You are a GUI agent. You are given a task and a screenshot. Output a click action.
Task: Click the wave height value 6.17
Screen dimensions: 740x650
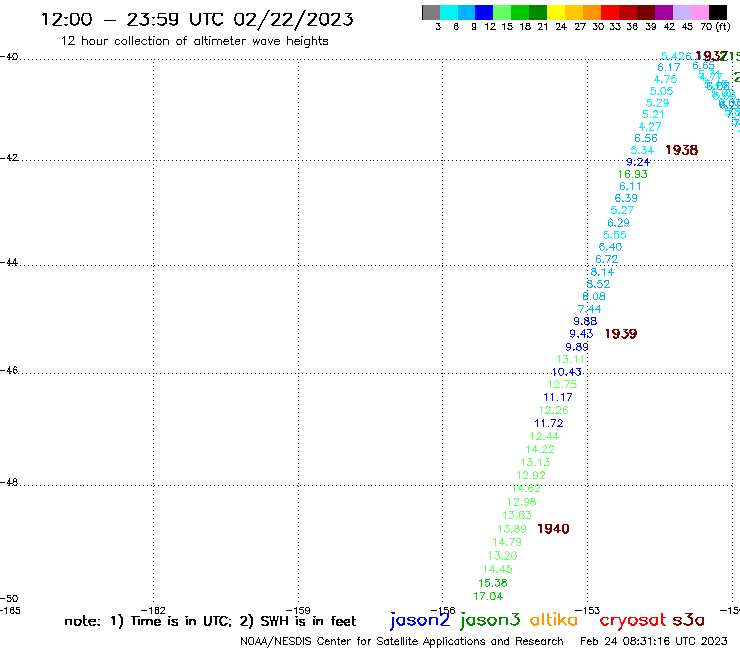pos(669,68)
